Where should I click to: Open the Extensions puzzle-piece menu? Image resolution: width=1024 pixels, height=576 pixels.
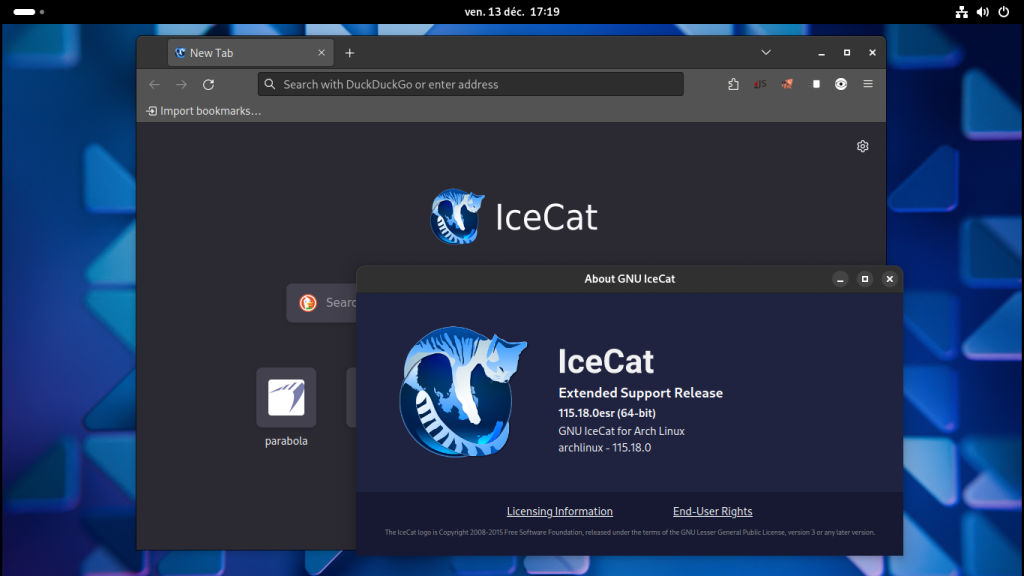tap(733, 84)
